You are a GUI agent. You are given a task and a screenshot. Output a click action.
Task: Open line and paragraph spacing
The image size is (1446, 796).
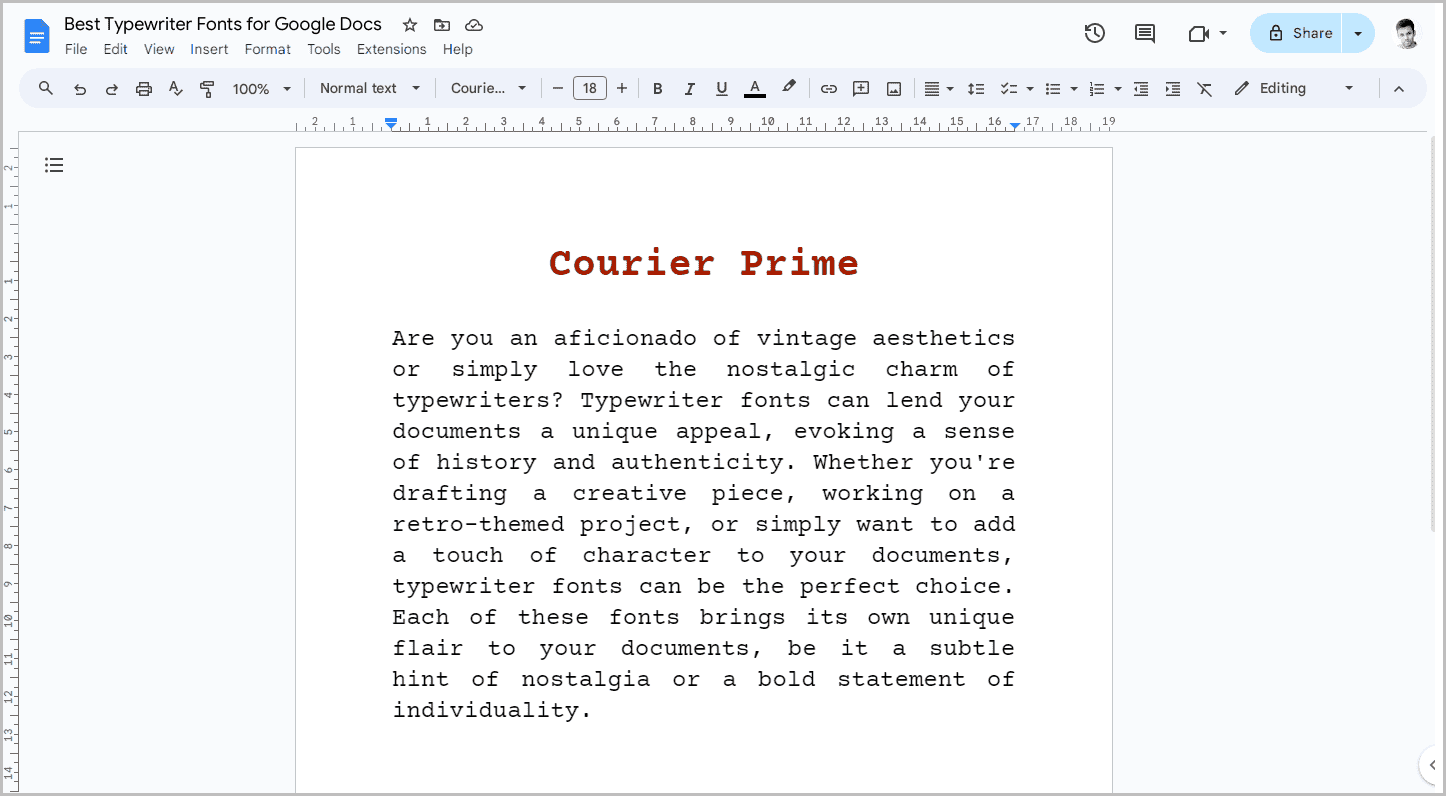pos(977,89)
